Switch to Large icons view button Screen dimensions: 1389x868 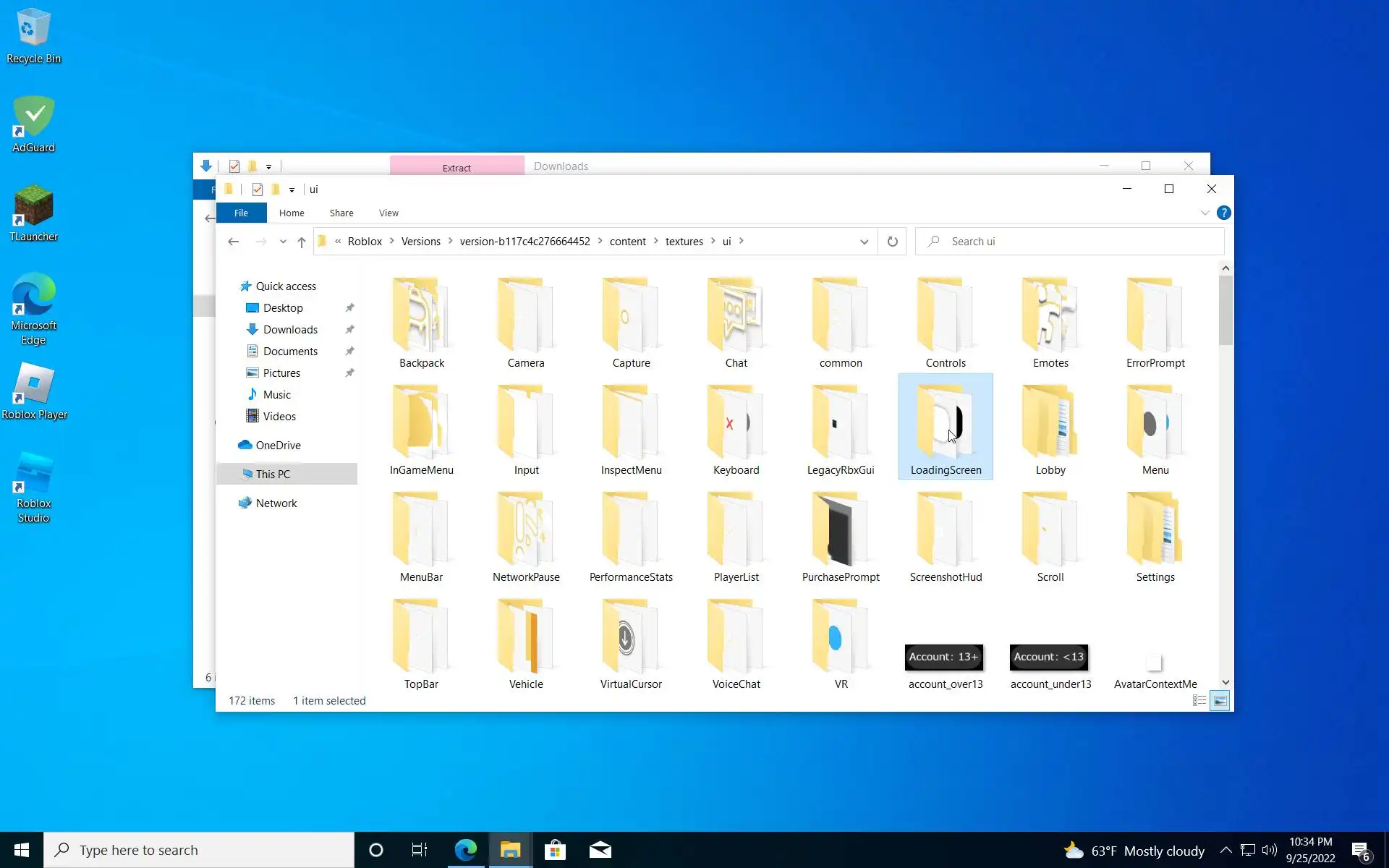tap(1220, 700)
